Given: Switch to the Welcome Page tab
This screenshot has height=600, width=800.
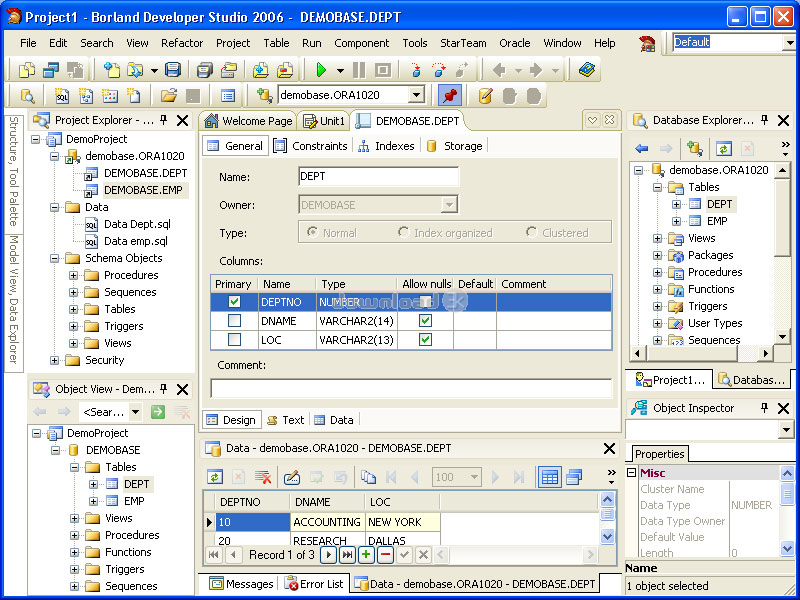Looking at the screenshot, I should coord(248,121).
